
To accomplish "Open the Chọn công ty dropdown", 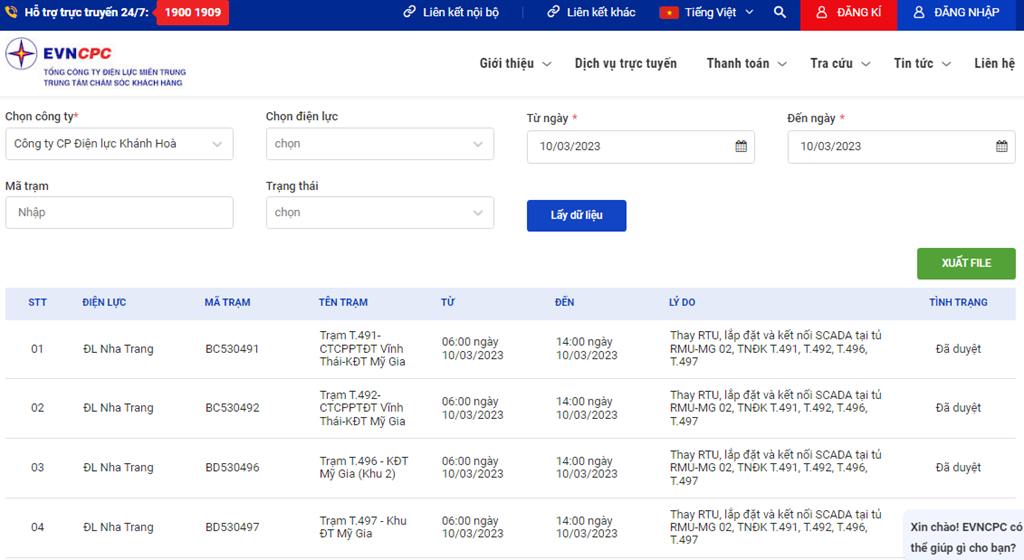I will point(119,144).
